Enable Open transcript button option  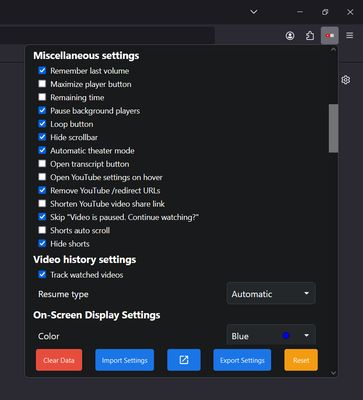point(42,164)
